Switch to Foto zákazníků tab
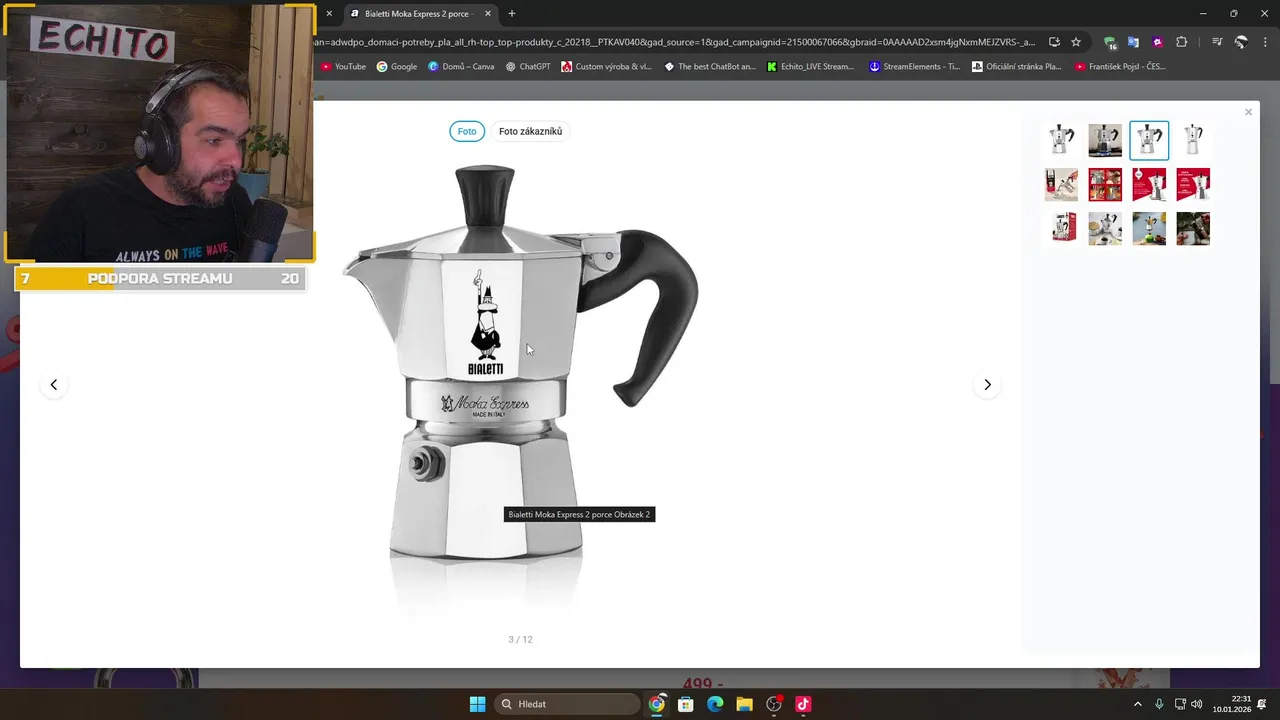The height and width of the screenshot is (720, 1280). (x=530, y=131)
